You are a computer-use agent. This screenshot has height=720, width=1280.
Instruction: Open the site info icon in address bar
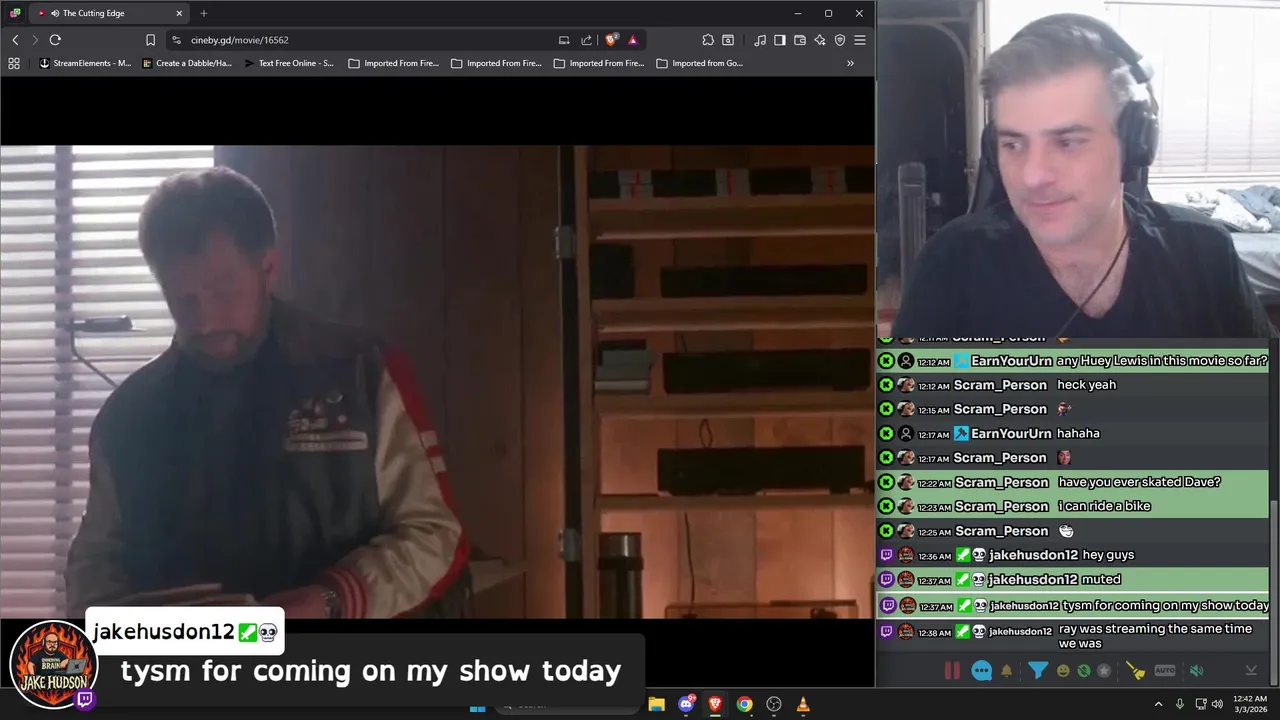tap(176, 40)
